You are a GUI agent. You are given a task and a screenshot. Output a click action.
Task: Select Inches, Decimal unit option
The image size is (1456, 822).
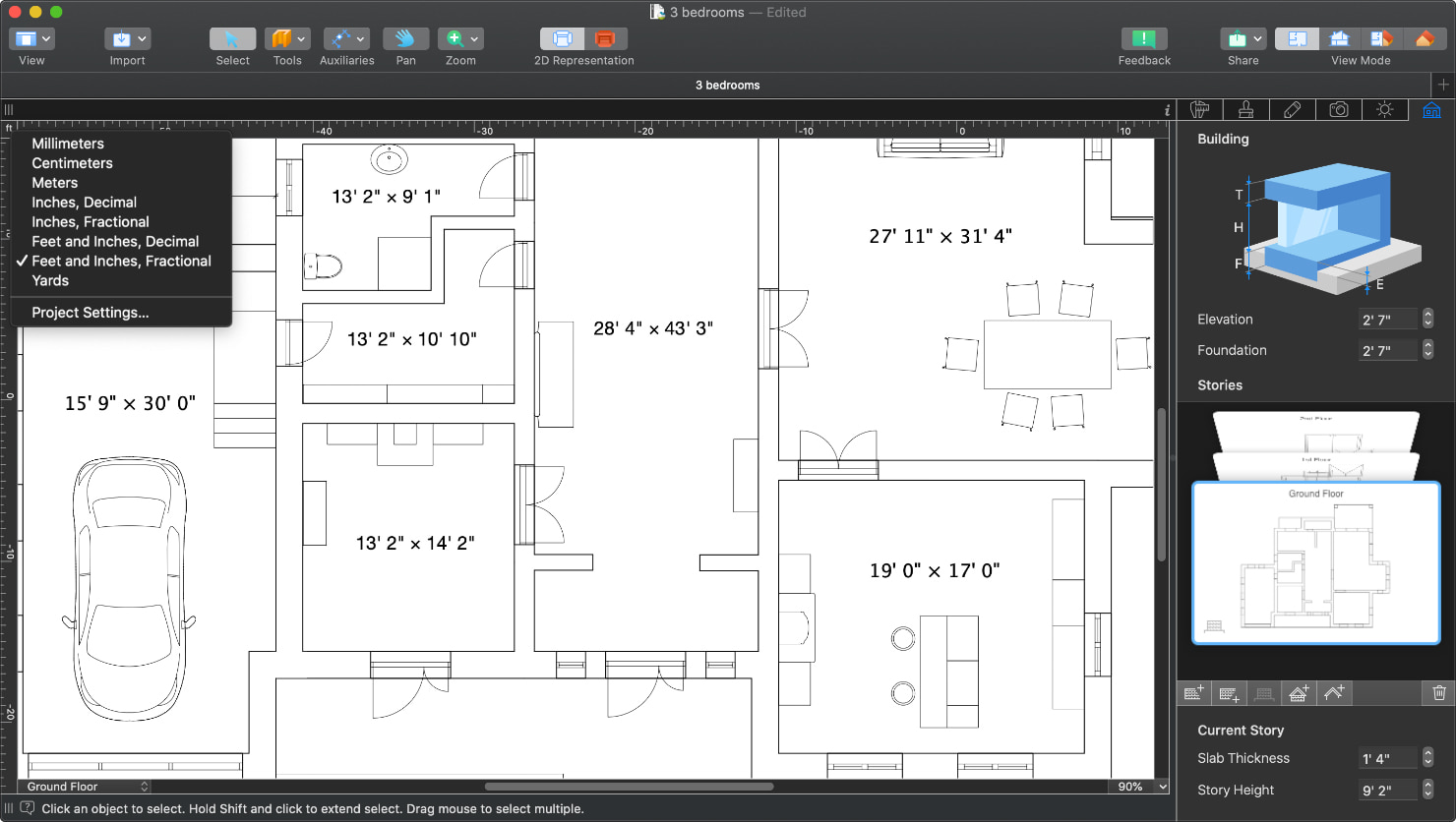(84, 203)
